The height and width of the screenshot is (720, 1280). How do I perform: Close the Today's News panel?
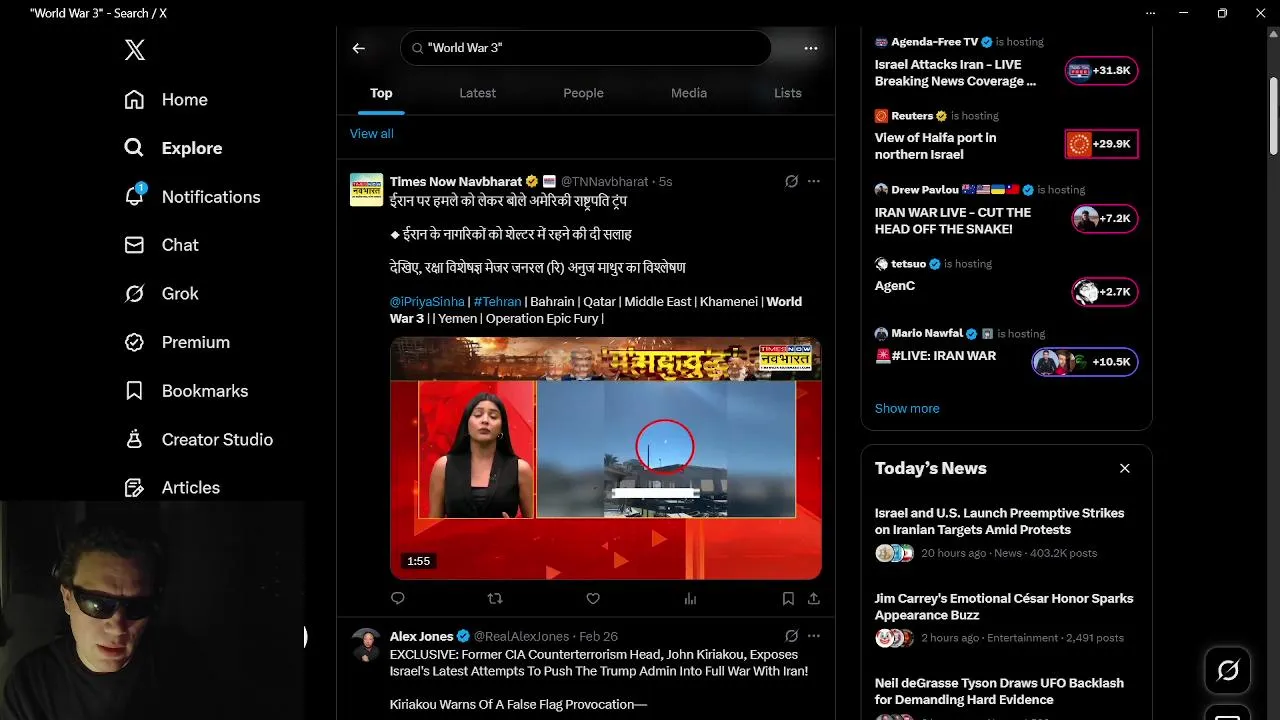(1125, 468)
